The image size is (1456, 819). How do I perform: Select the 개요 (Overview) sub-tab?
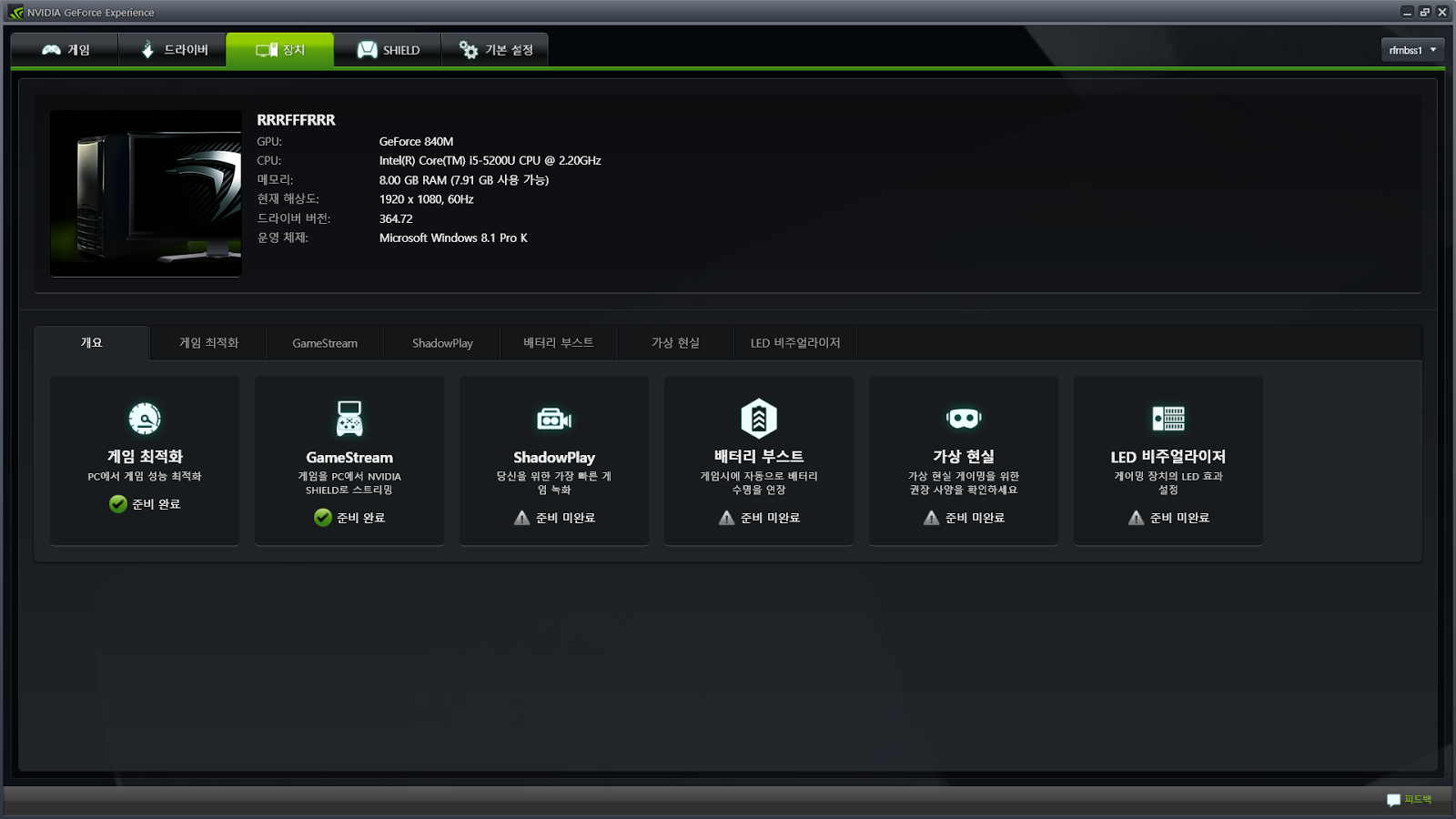(x=92, y=343)
